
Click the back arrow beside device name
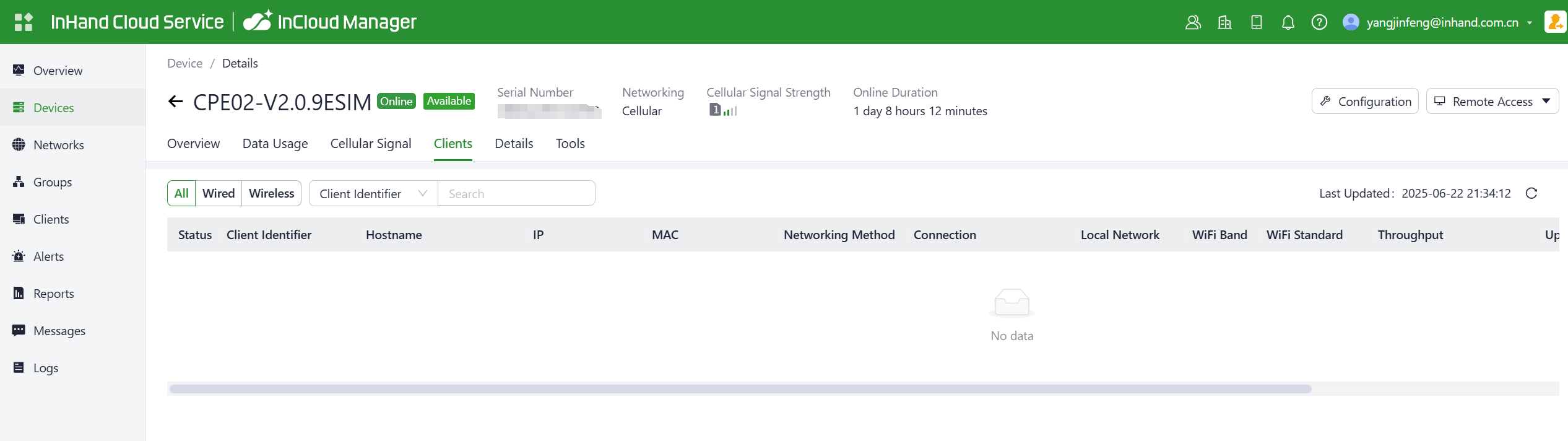click(176, 102)
